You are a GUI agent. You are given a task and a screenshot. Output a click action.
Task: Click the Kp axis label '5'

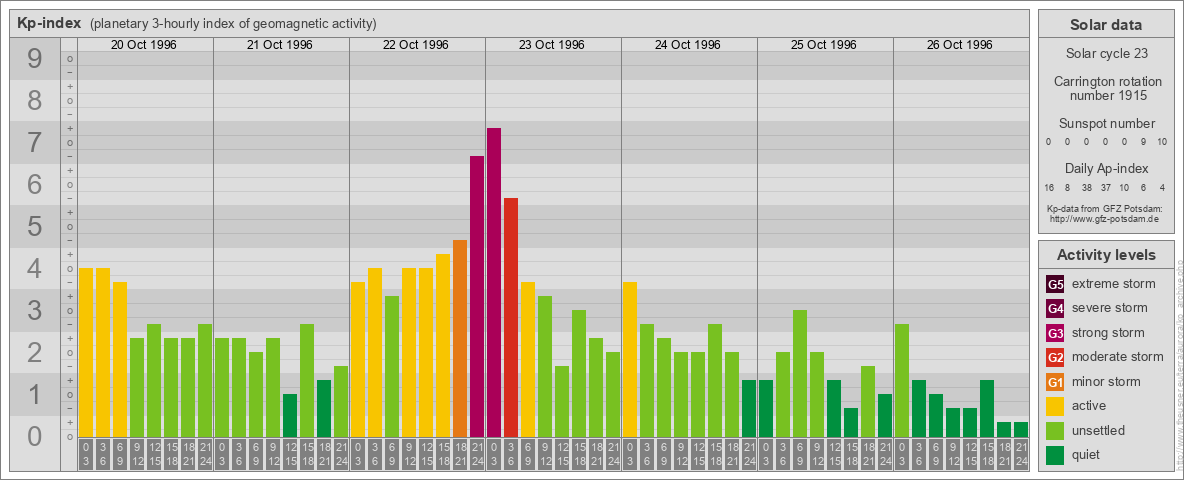point(35,226)
